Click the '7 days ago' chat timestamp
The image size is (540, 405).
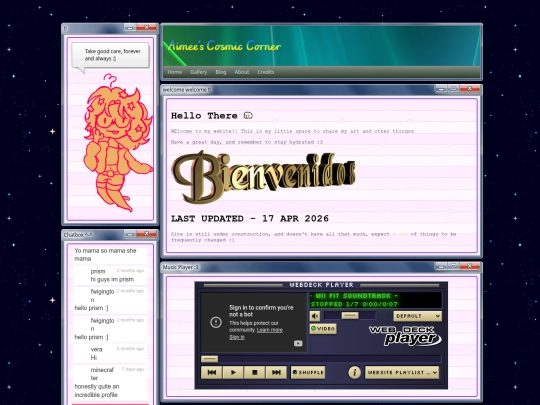click(x=133, y=369)
